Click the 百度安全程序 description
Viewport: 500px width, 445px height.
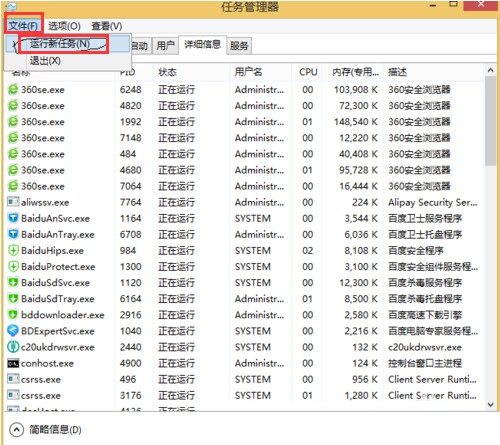click(x=416, y=251)
